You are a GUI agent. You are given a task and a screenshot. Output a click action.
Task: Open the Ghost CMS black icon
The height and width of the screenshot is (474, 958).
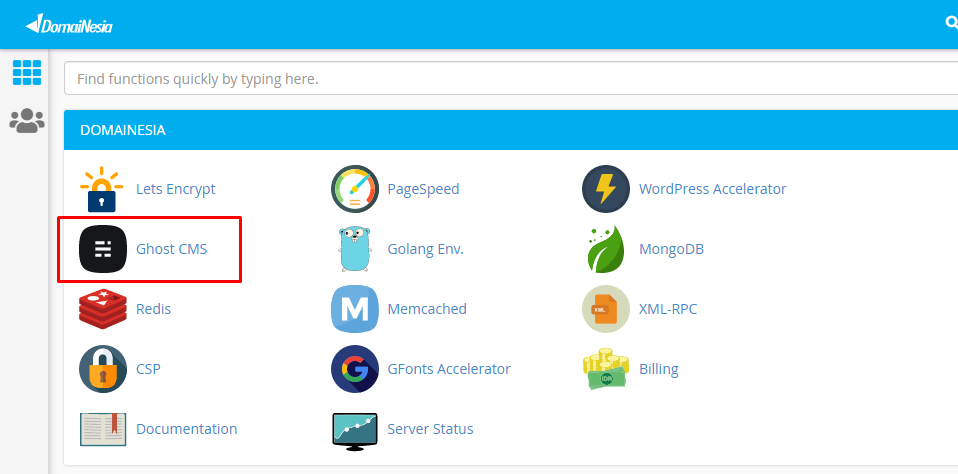[x=103, y=249]
